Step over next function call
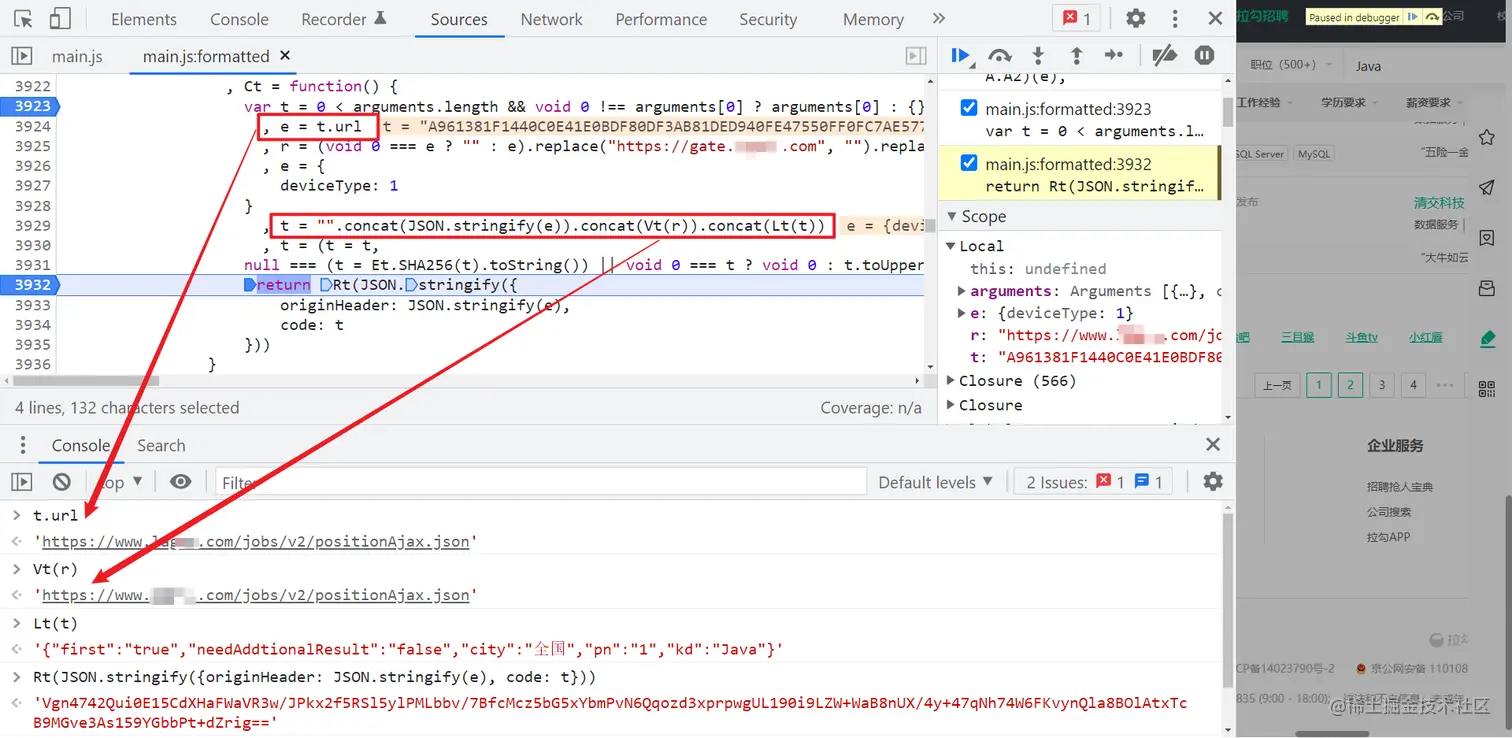 click(x=1000, y=56)
